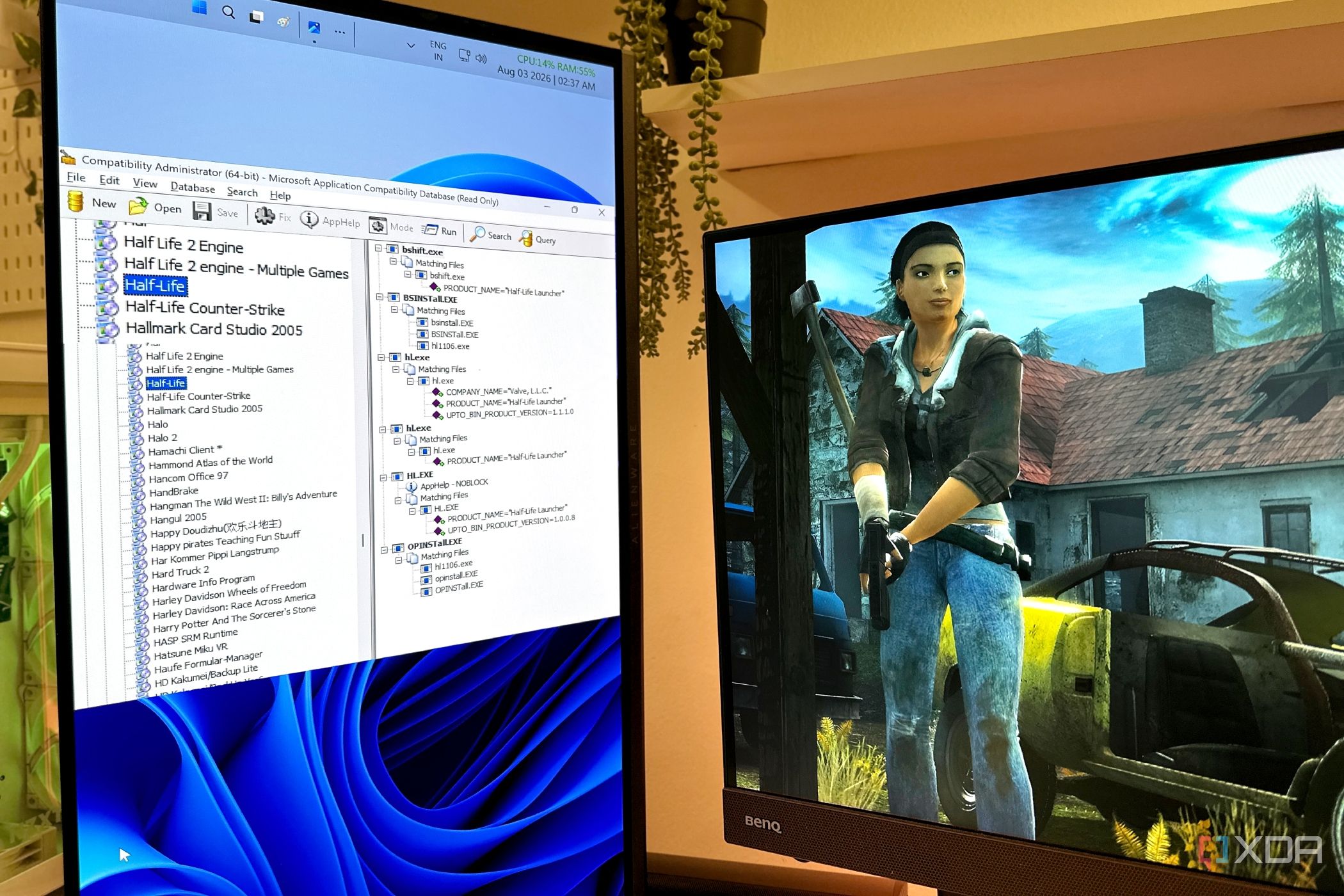Select the AppHelp - NOBLOCK tree entry
Image resolution: width=1344 pixels, height=896 pixels.
pyautogui.click(x=454, y=484)
